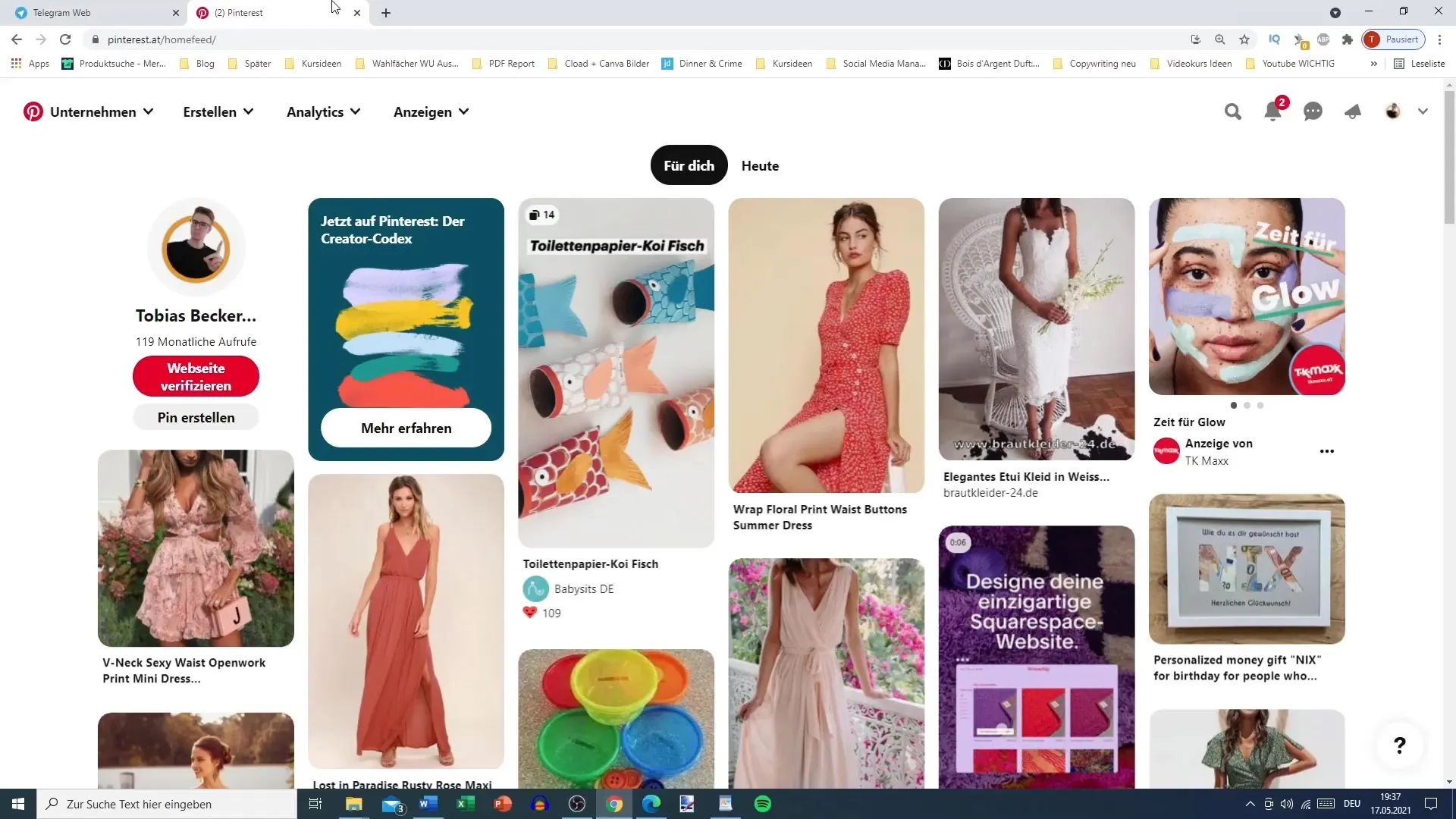Click the Pinterest home logo icon
Viewport: 1456px width, 819px height.
tap(32, 111)
